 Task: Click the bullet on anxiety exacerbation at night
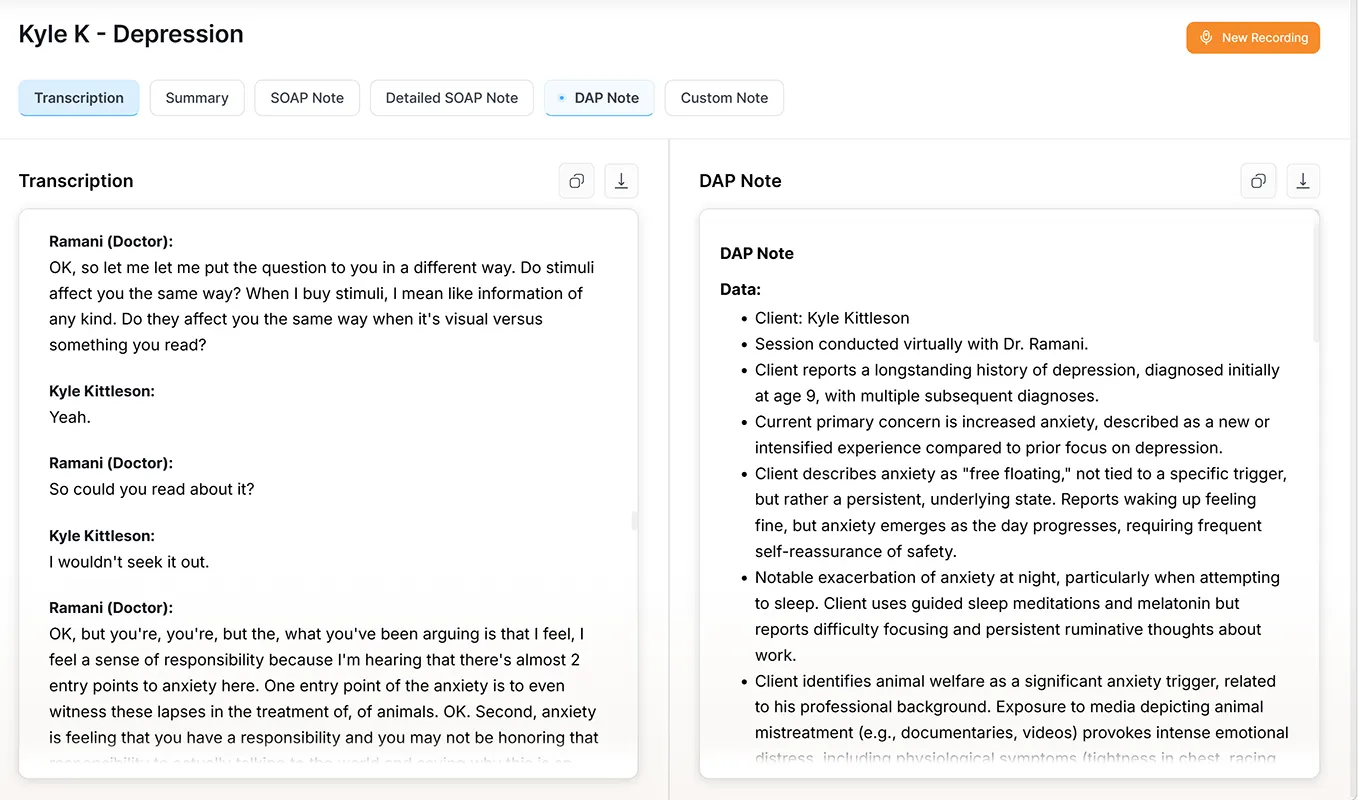click(1017, 616)
